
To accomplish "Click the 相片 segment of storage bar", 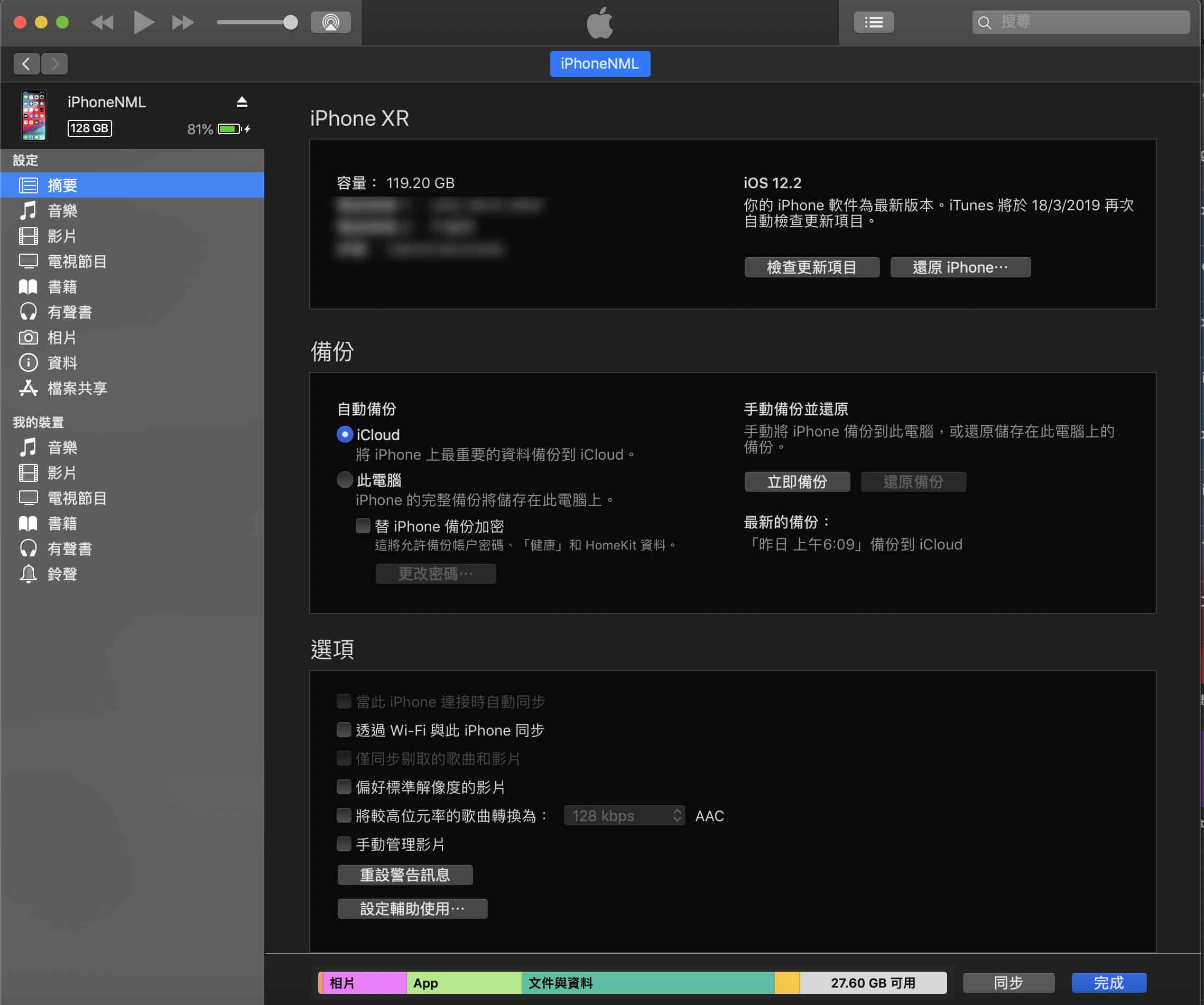I will (365, 983).
